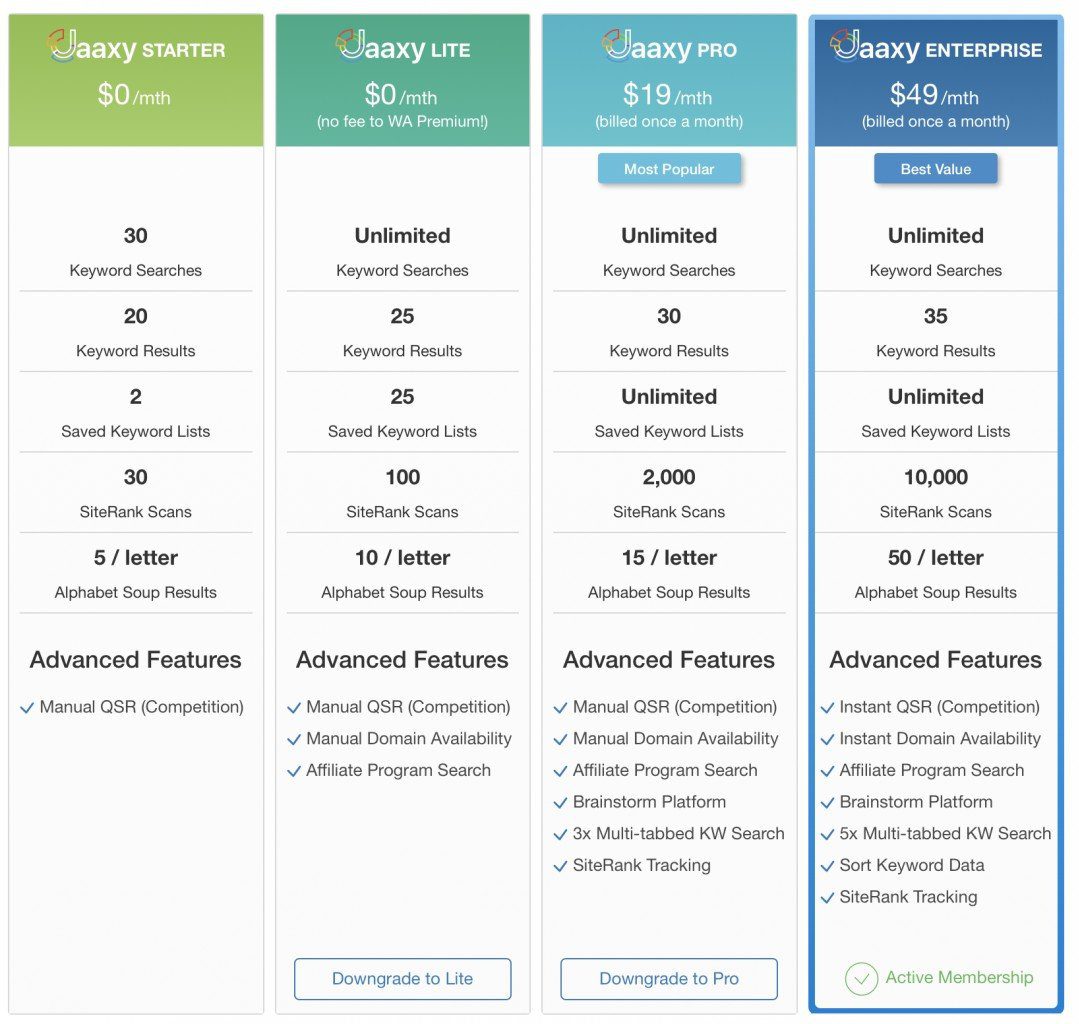Click checkmark next to Pro SiteRank Tracking
1079x1024 pixels.
click(x=560, y=866)
